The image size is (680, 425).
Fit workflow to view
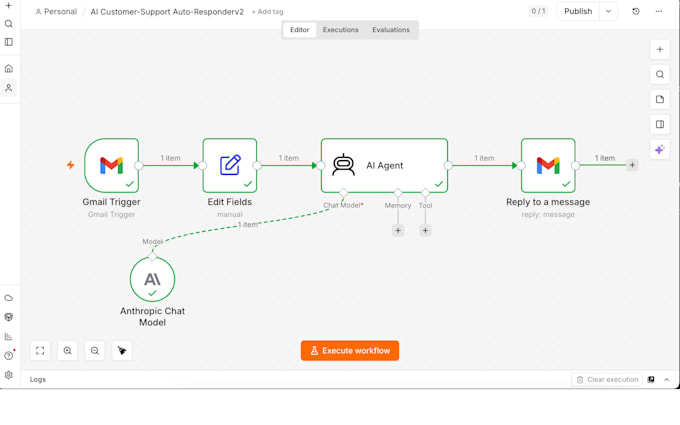tap(40, 351)
